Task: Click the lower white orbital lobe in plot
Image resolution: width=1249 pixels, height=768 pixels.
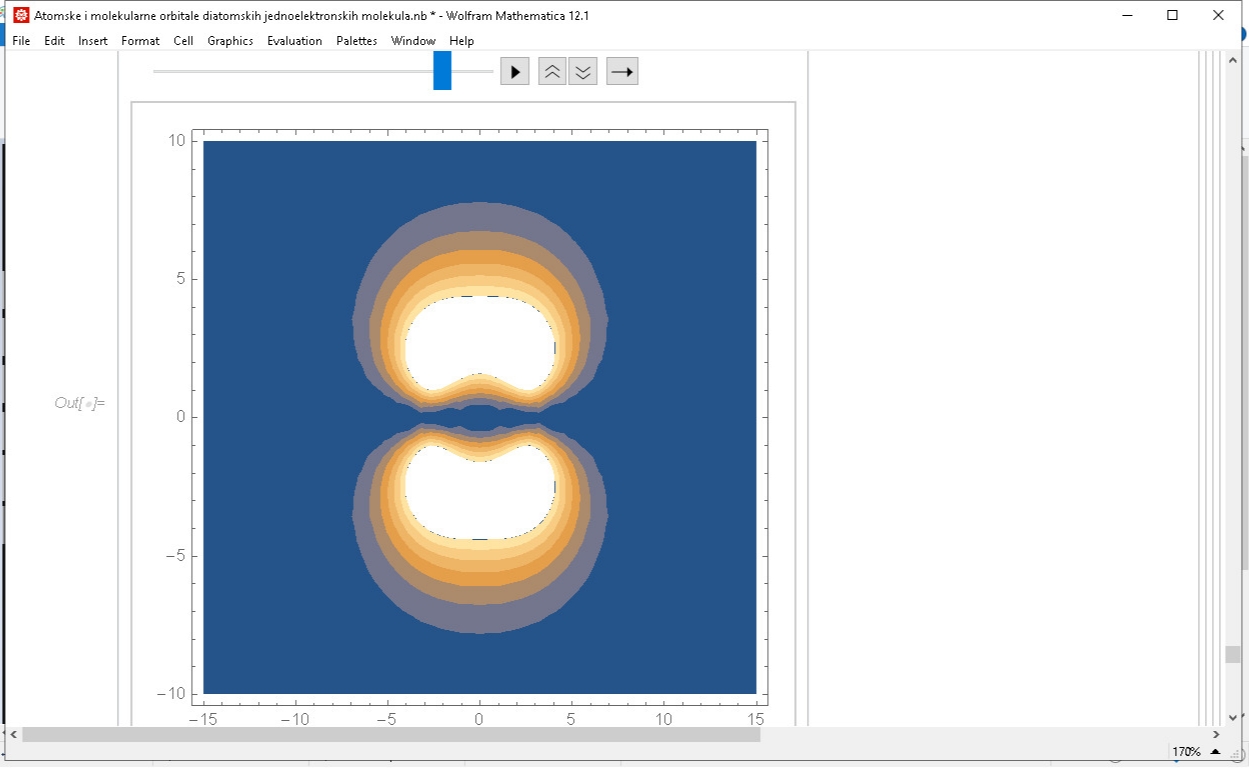Action: pyautogui.click(x=480, y=492)
